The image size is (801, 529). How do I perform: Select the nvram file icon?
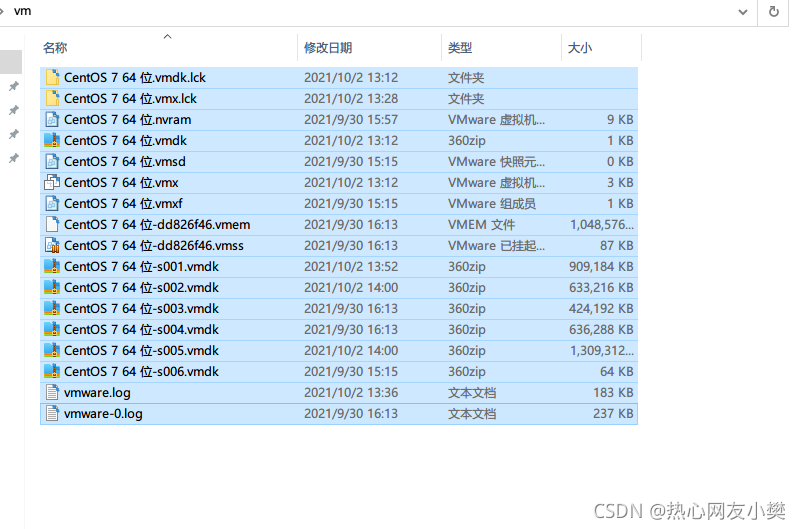[x=52, y=119]
